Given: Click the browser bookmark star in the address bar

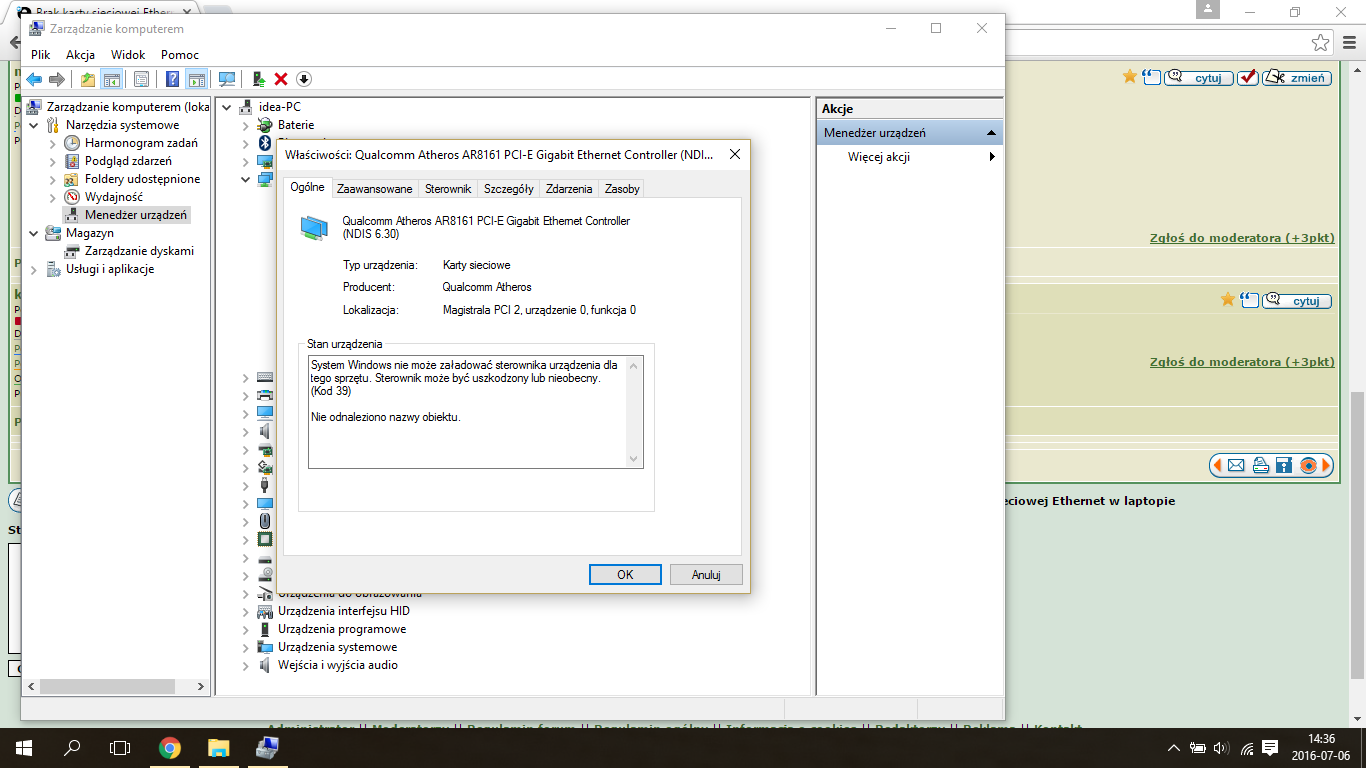Looking at the screenshot, I should (x=1321, y=42).
